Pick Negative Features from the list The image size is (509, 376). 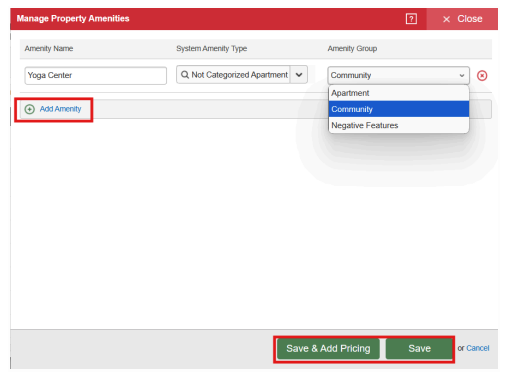tap(399, 125)
